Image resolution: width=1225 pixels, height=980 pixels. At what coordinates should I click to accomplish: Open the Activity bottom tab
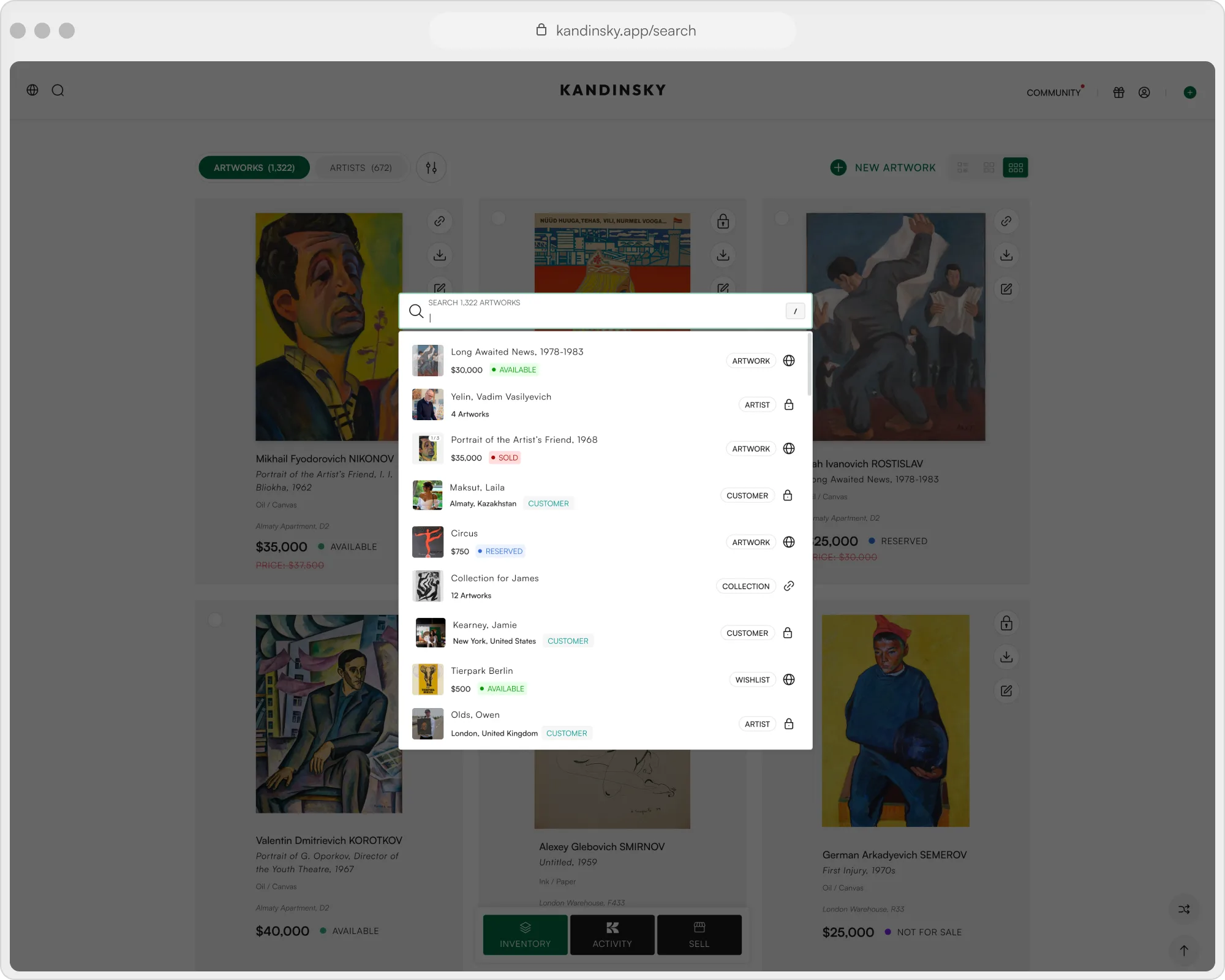pos(612,935)
